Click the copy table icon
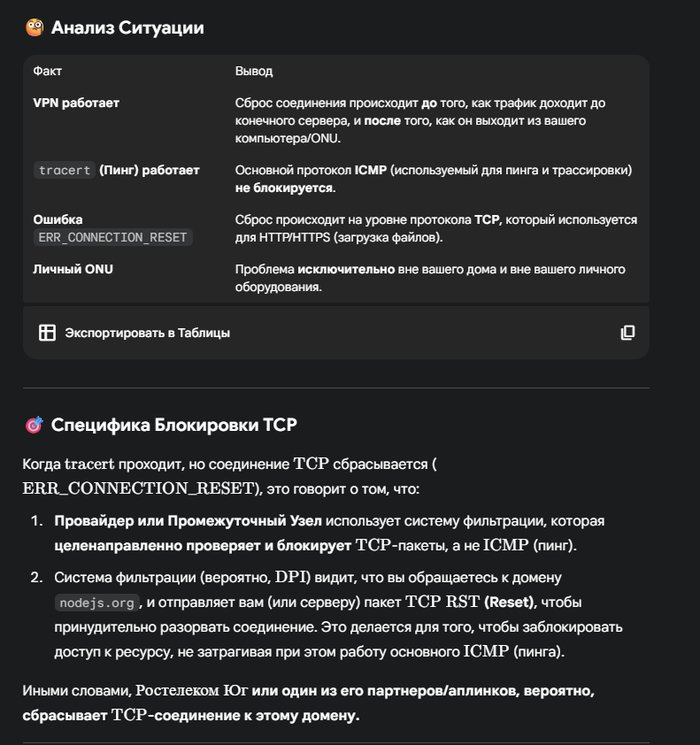The width and height of the screenshot is (700, 745). tap(627, 333)
